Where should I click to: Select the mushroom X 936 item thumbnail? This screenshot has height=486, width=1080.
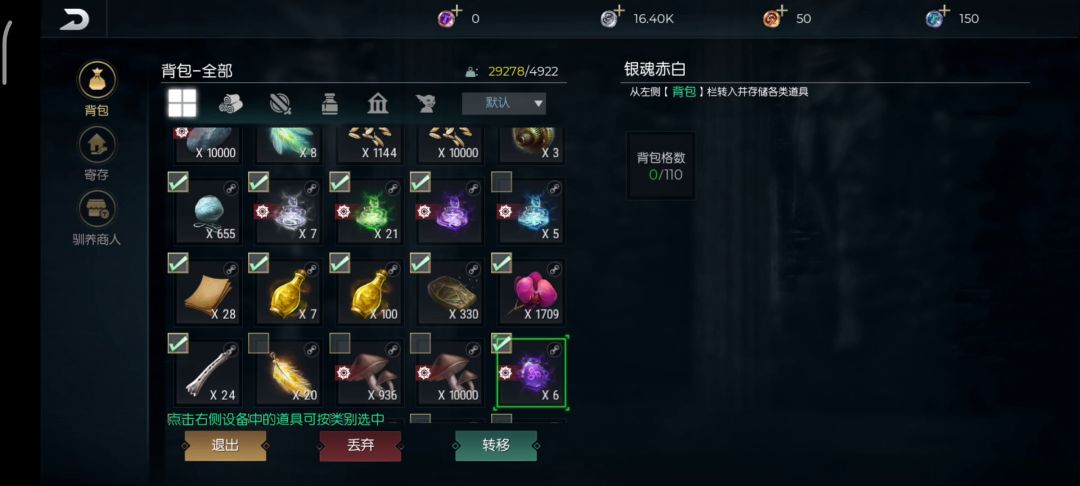(369, 372)
